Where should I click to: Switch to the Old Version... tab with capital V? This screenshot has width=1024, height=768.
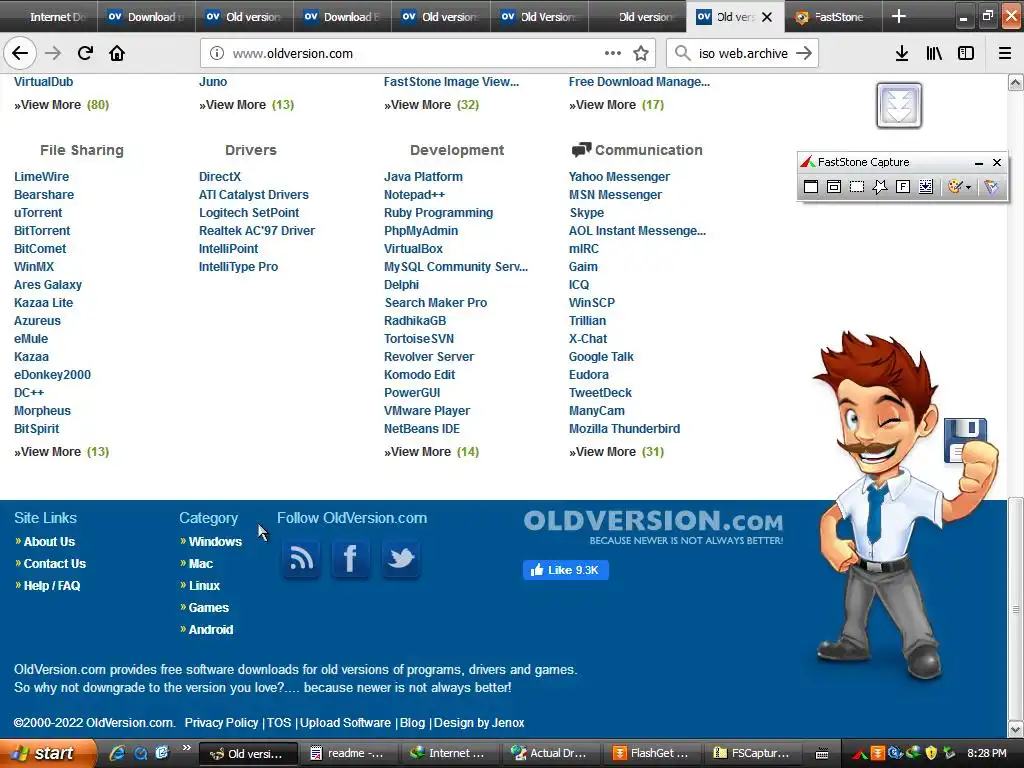pyautogui.click(x=539, y=17)
